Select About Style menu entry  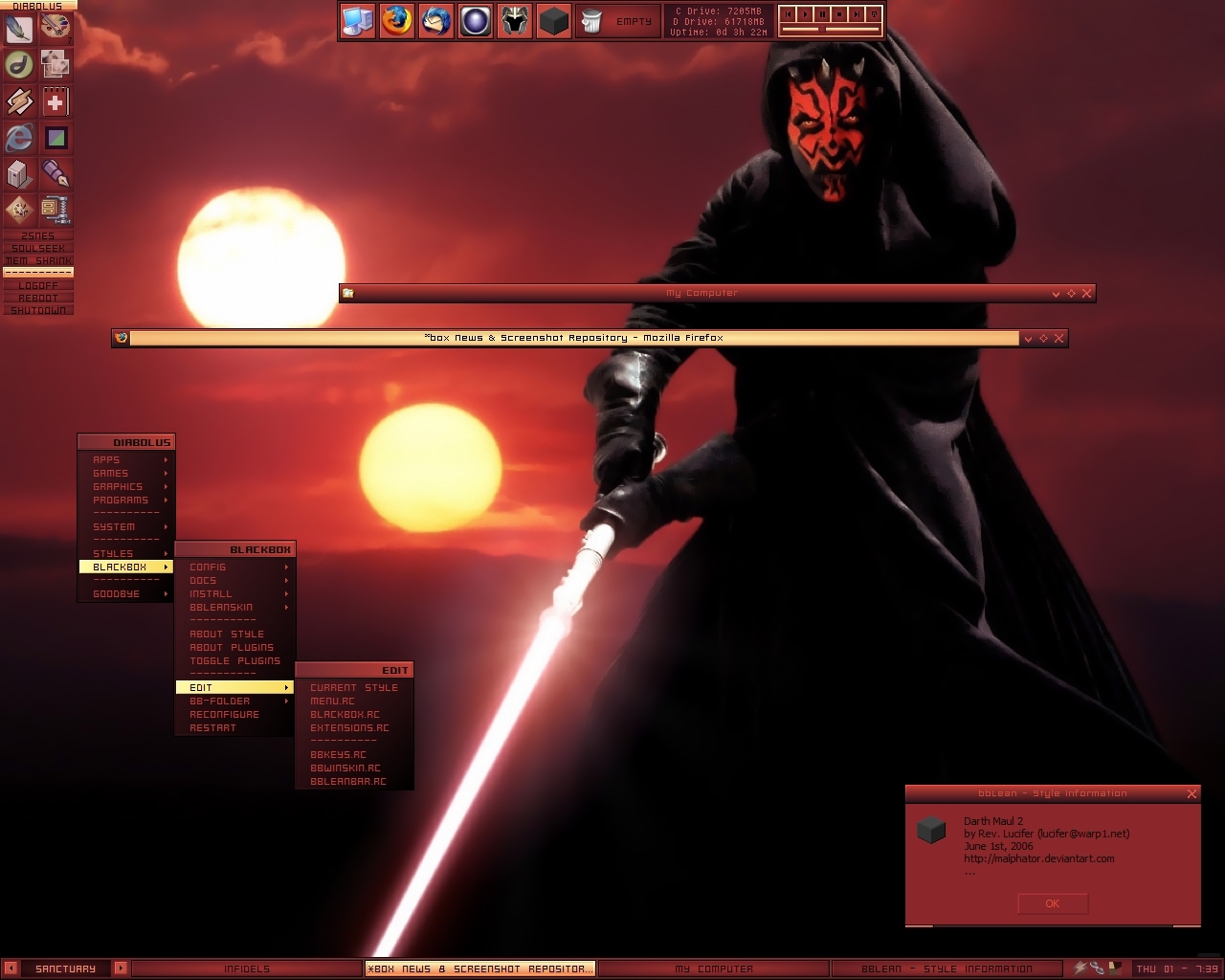coord(235,634)
